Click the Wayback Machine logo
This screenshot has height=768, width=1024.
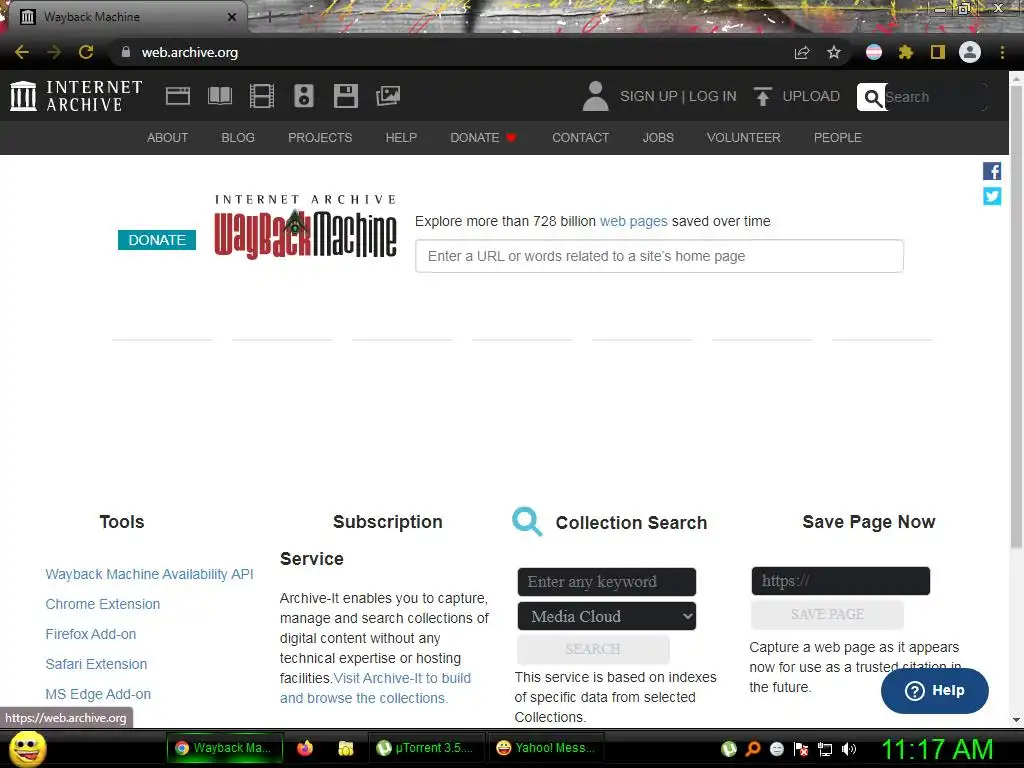tap(305, 227)
